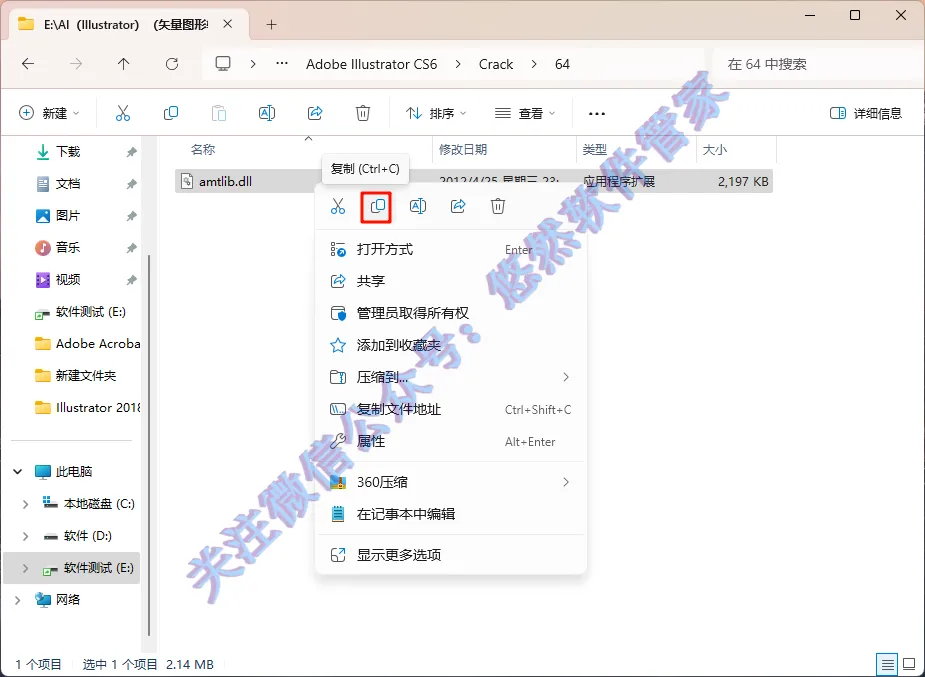The height and width of the screenshot is (677, 925).
Task: Click the Paste icon in the toolbar
Action: point(219,113)
